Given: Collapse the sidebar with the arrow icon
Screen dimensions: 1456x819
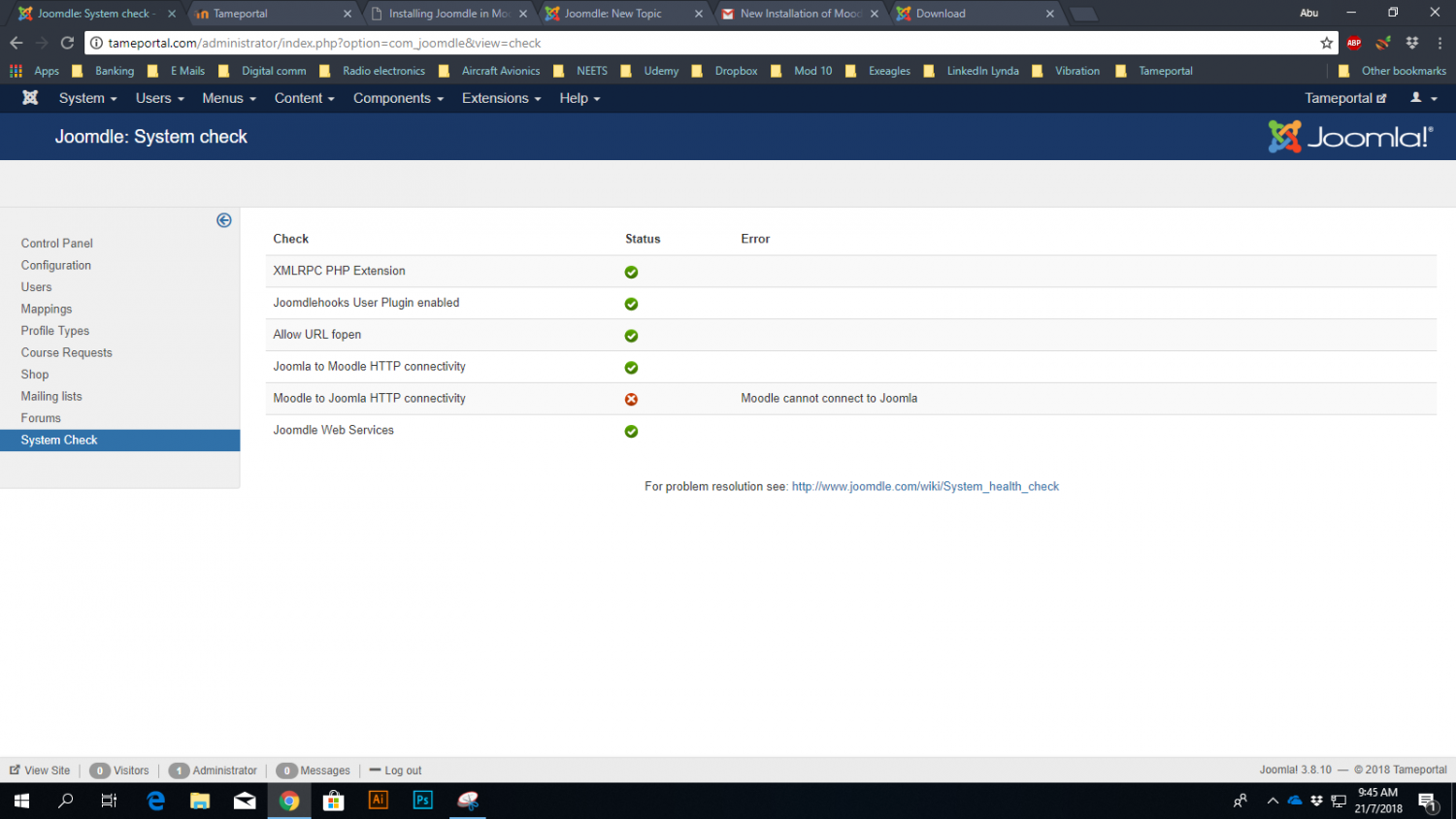Looking at the screenshot, I should pos(224,220).
